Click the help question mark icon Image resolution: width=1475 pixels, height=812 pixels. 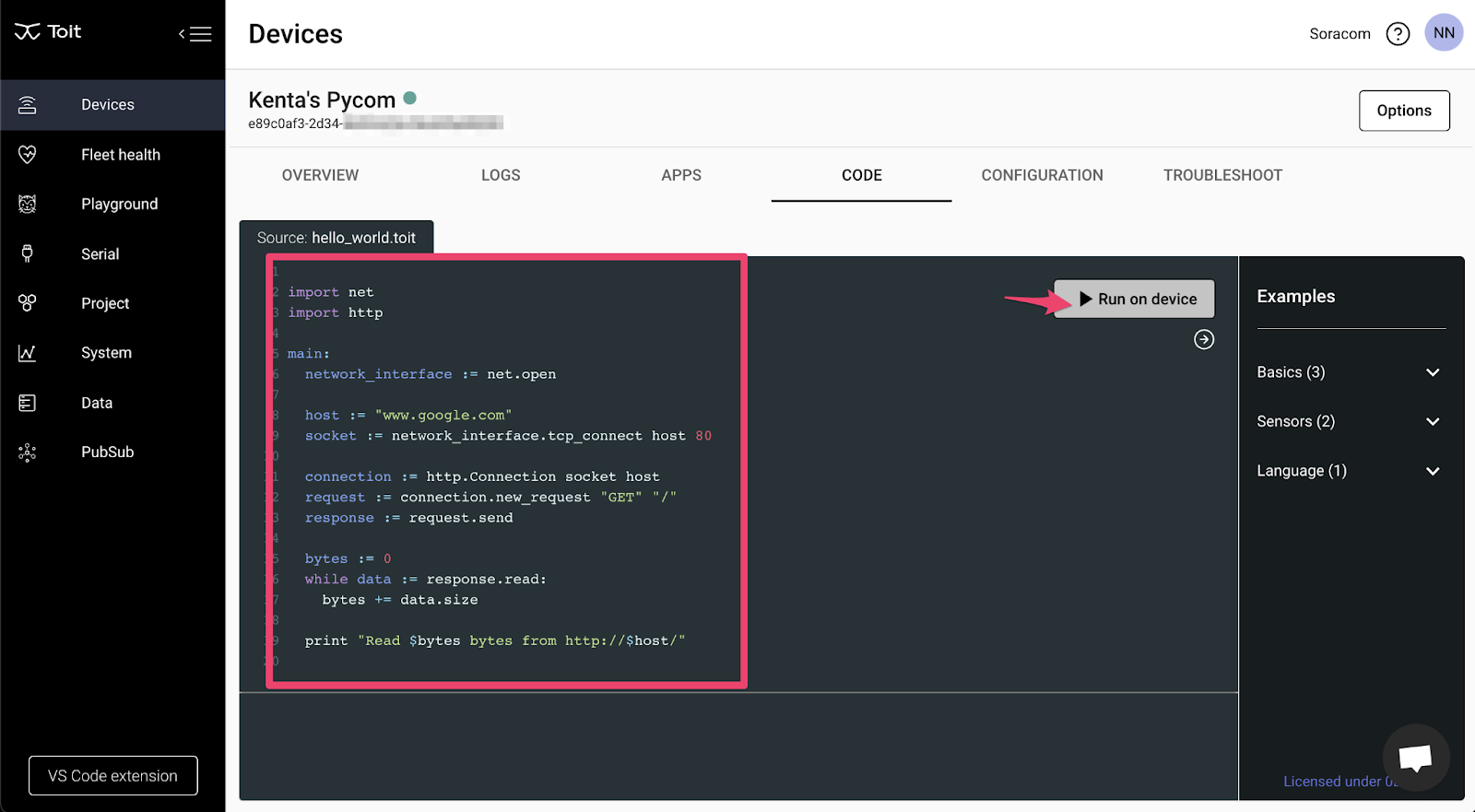click(1398, 34)
